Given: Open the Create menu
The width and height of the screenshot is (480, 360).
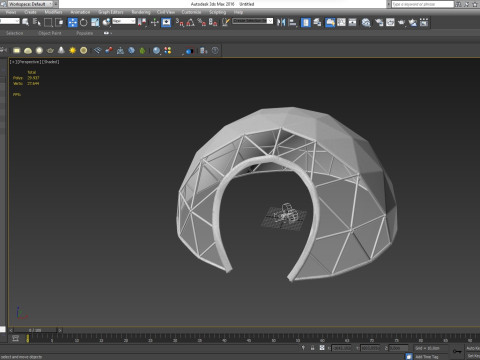Looking at the screenshot, I should pos(30,12).
